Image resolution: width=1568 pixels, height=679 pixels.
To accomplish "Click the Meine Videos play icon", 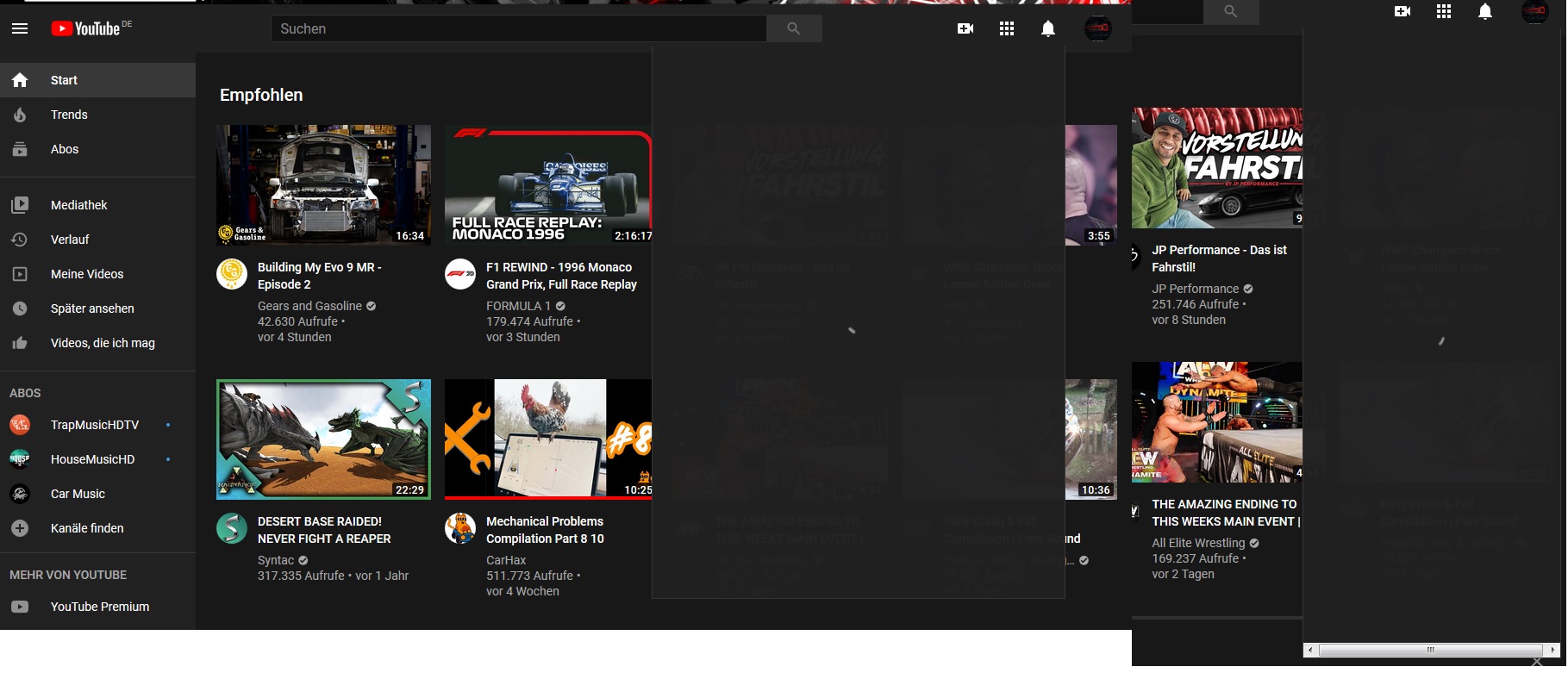I will 20,274.
